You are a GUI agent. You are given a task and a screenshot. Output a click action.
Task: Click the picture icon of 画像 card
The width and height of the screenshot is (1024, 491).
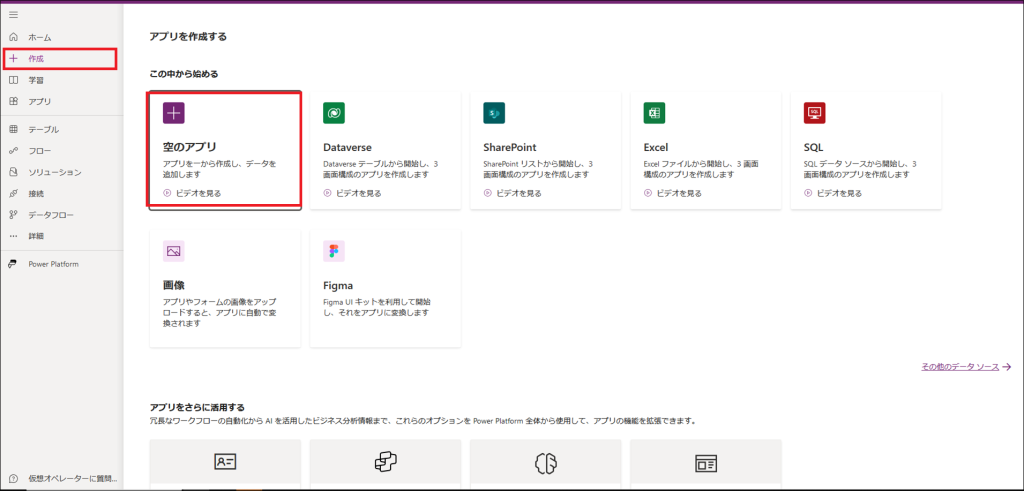(174, 251)
